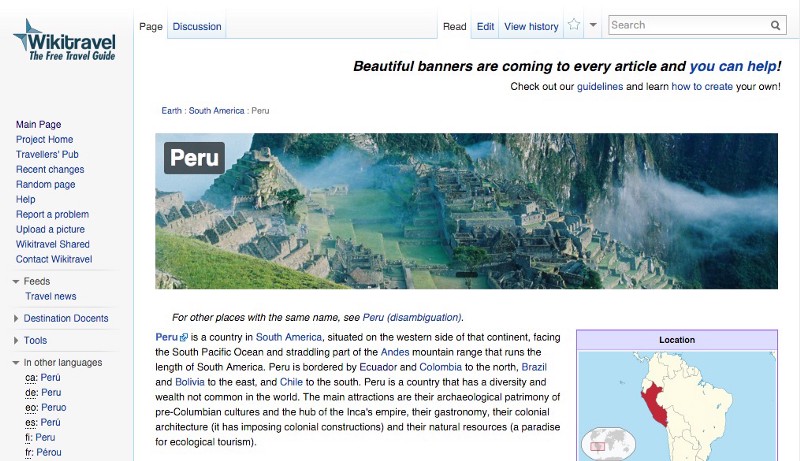Select the Edit tab
800x461 pixels.
coord(485,27)
